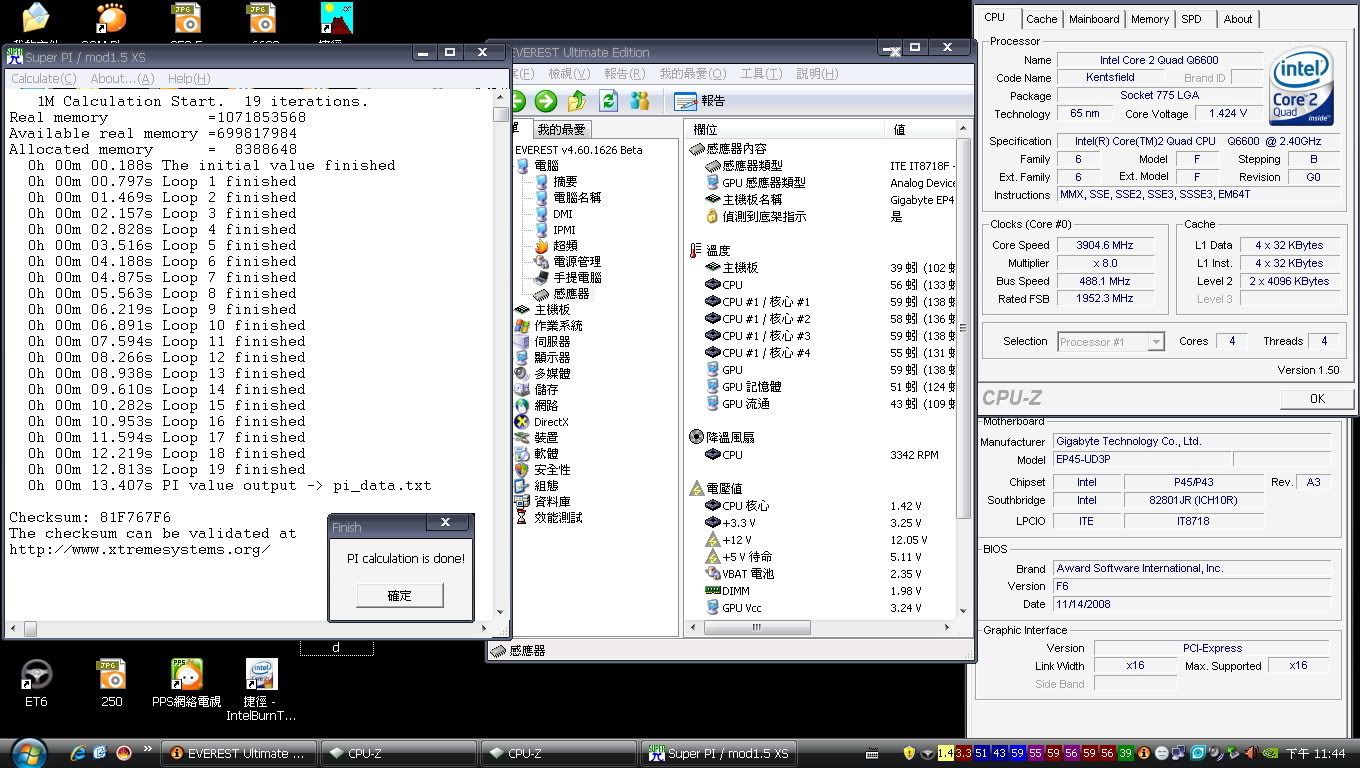This screenshot has width=1360, height=768.
Task: Expand 作業系統 operating system node
Action: point(558,326)
